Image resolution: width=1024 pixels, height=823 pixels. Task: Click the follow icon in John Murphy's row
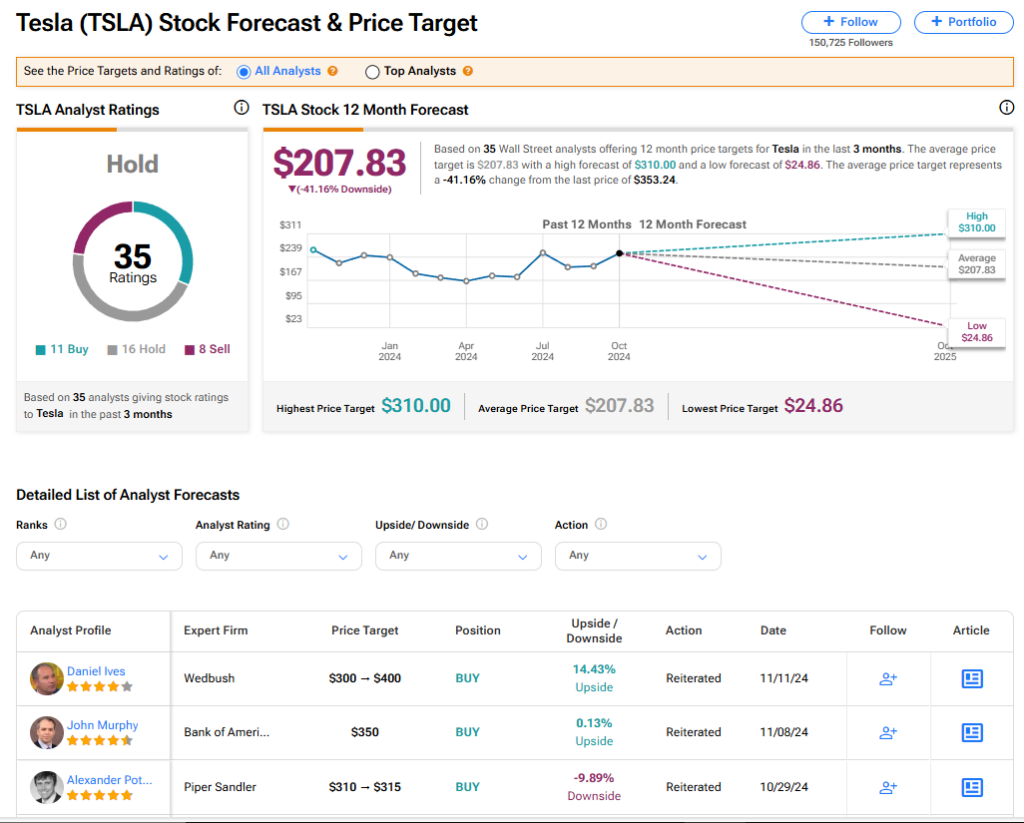pyautogui.click(x=888, y=732)
